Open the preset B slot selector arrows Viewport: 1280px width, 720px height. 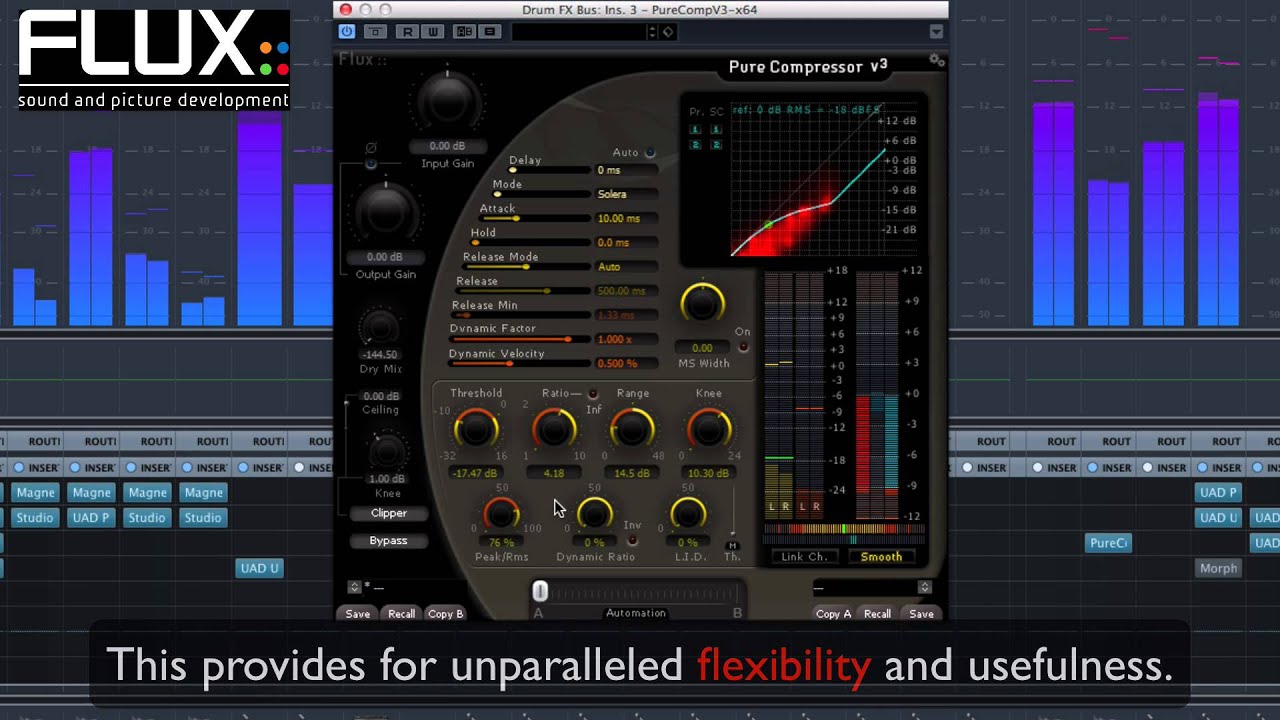(924, 587)
